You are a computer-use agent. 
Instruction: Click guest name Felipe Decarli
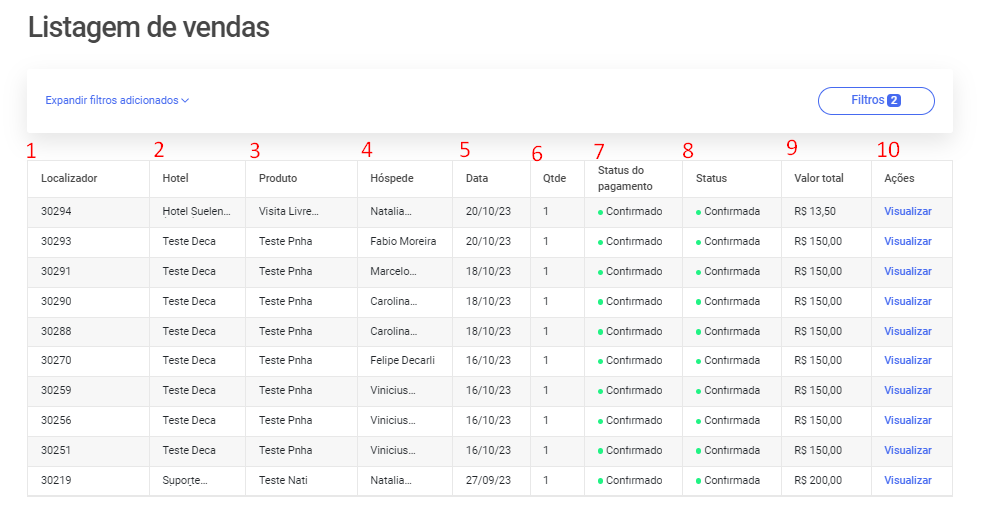click(402, 360)
